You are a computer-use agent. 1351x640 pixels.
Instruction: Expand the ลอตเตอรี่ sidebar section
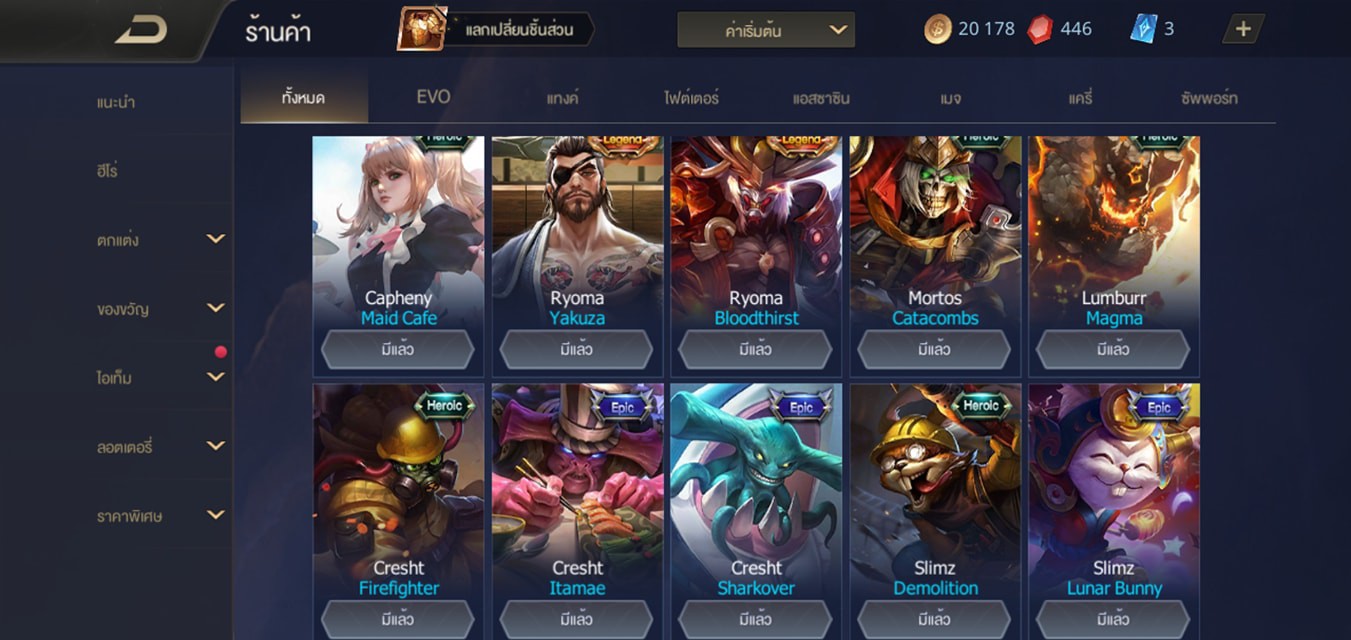pyautogui.click(x=215, y=446)
